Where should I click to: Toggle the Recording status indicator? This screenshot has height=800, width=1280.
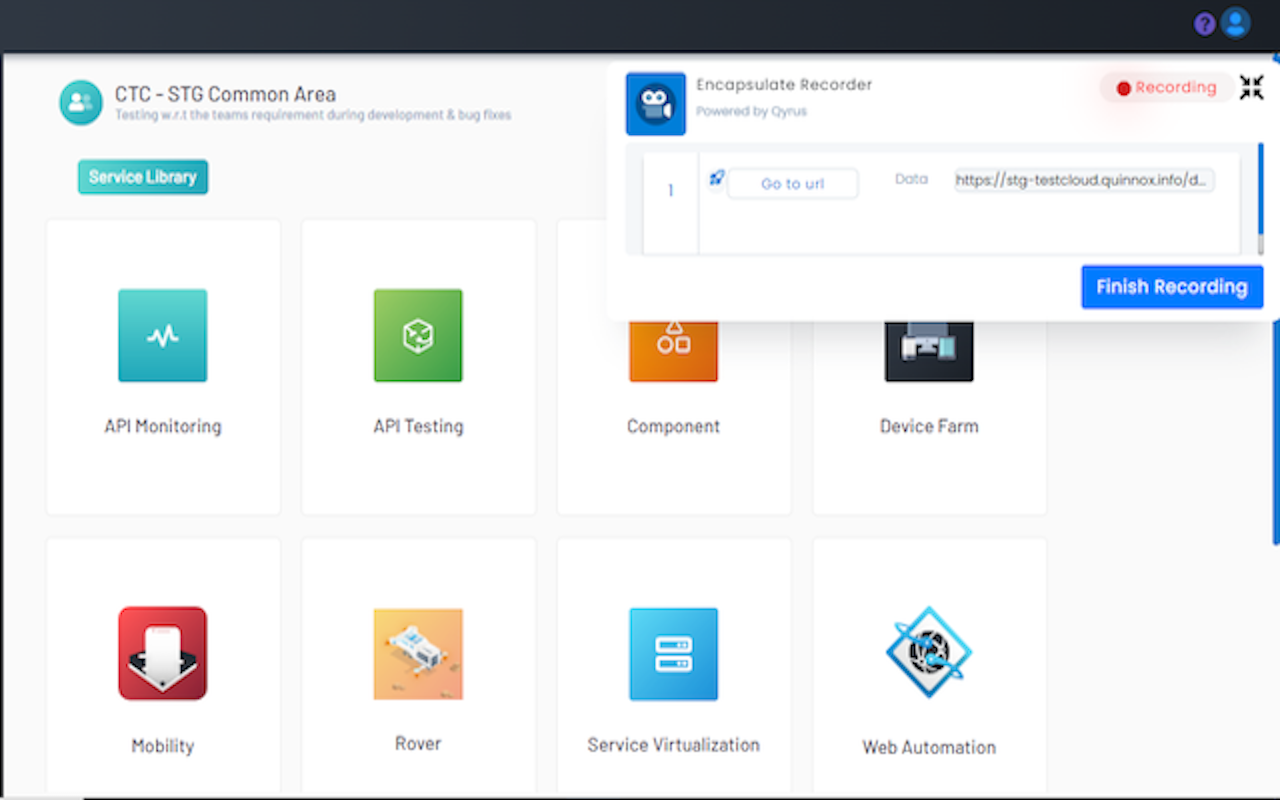click(x=1166, y=88)
